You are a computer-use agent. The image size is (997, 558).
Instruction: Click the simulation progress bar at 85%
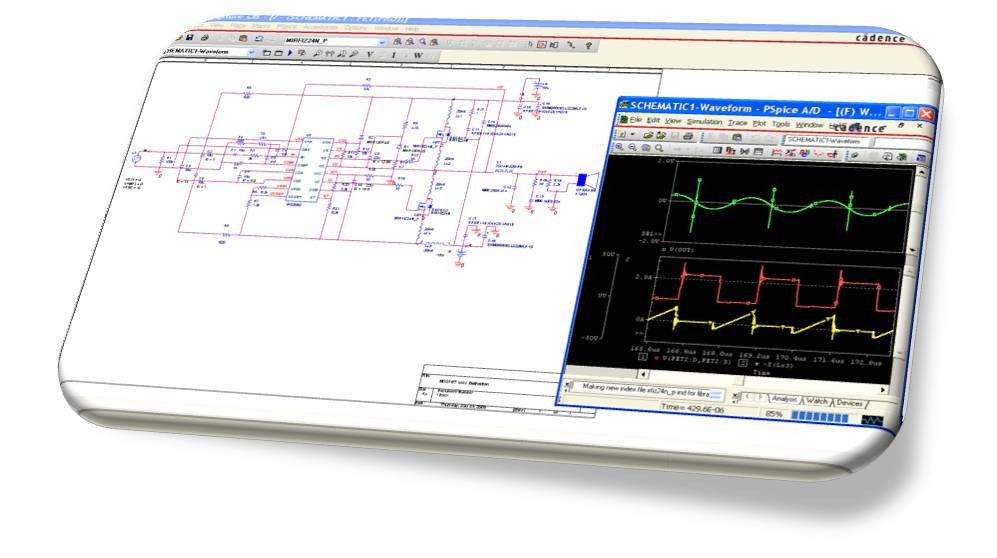(x=820, y=418)
